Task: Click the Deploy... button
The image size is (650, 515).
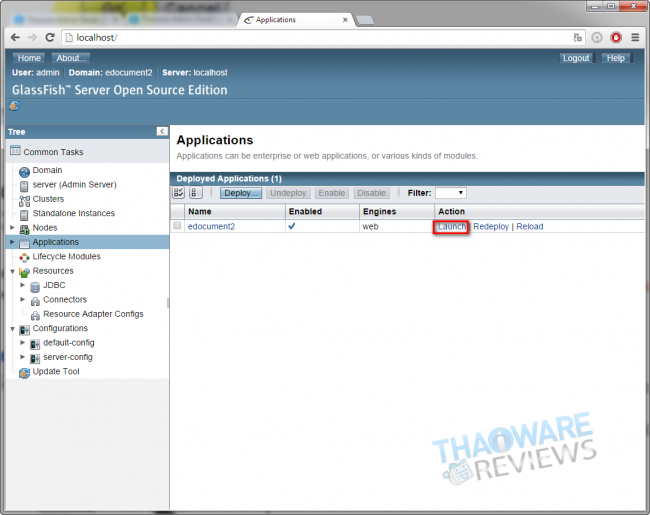Action: 241,193
